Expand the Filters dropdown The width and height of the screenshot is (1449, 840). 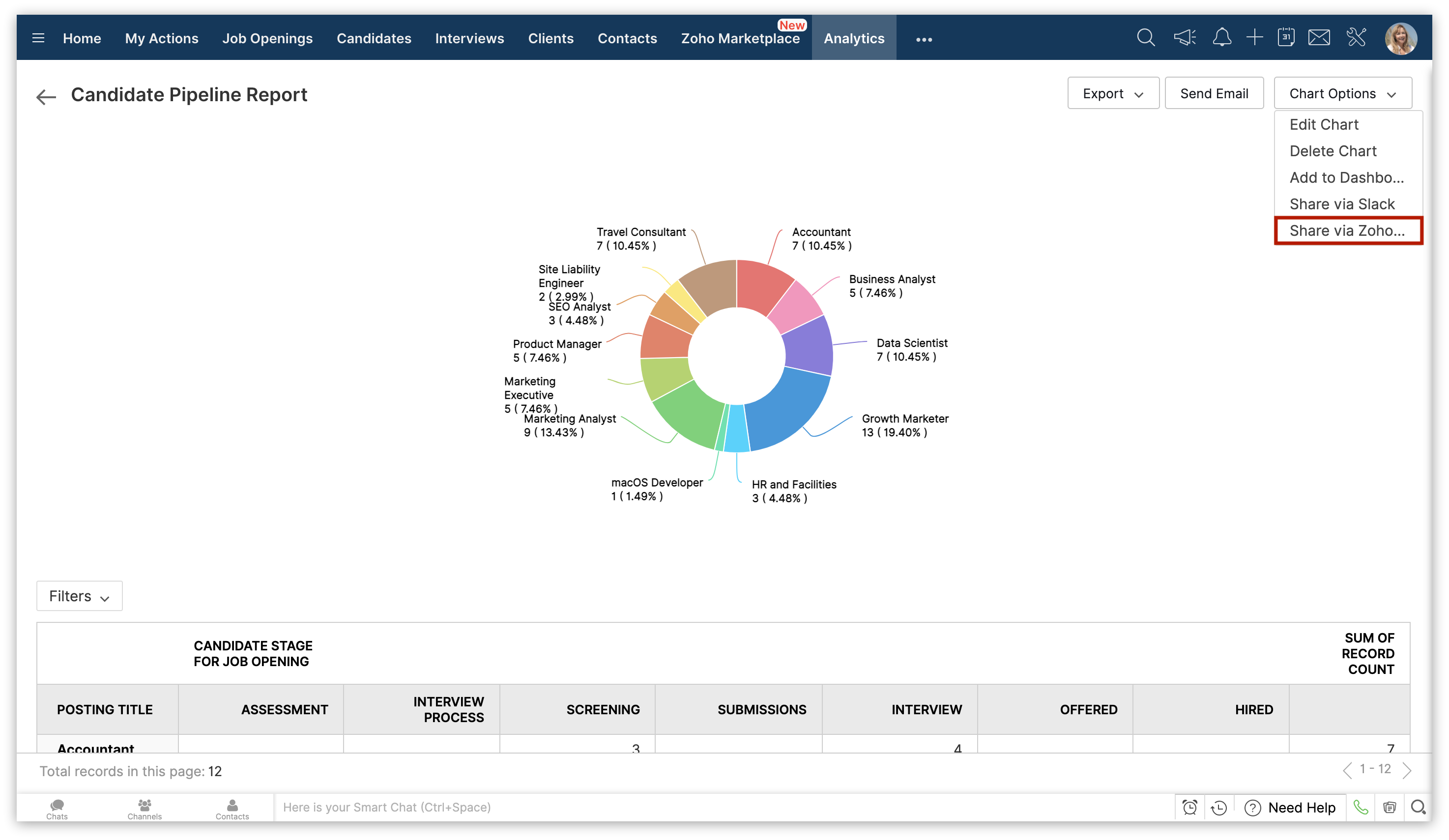coord(79,596)
